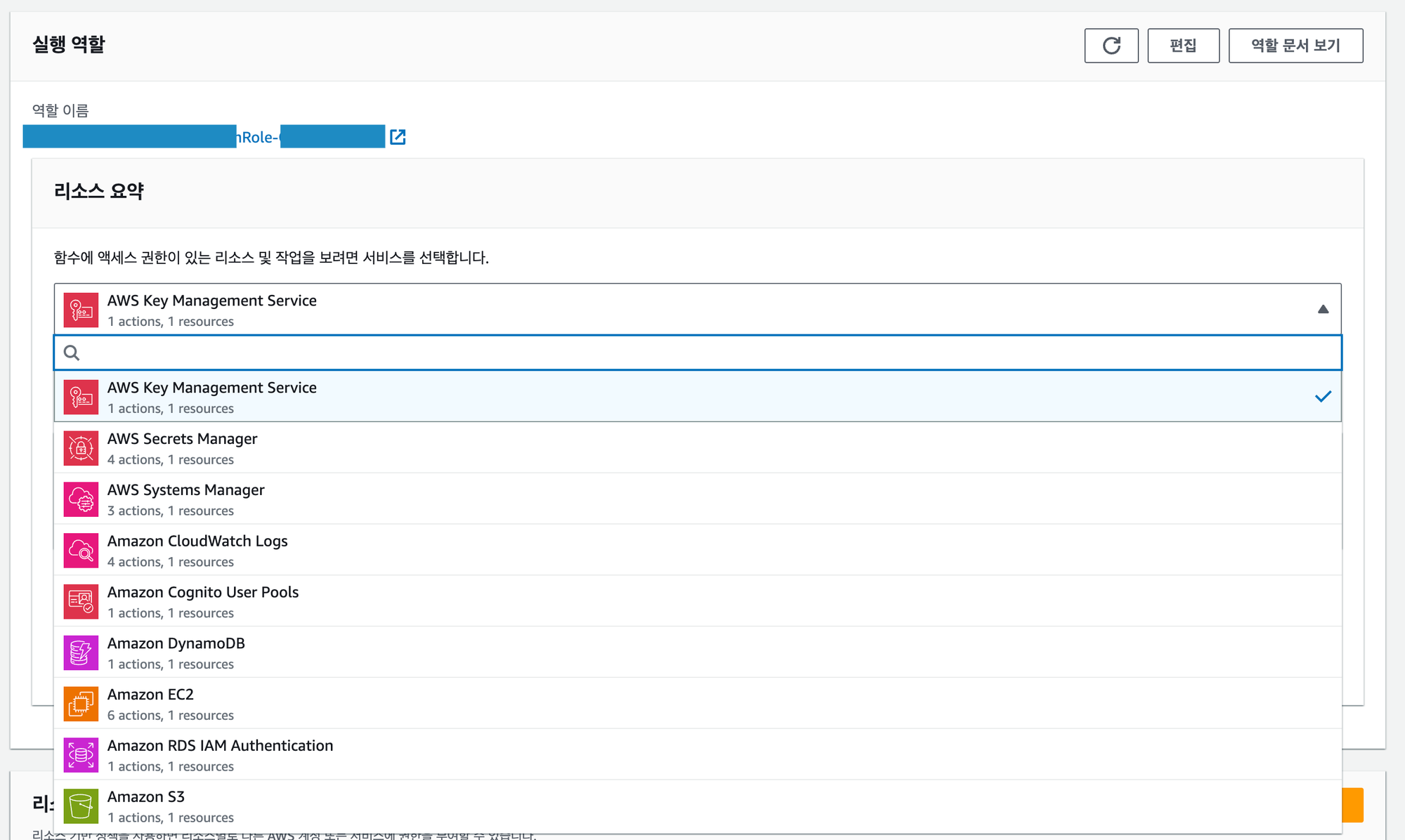Click the Amazon EC2 icon
The height and width of the screenshot is (840, 1405).
81,704
